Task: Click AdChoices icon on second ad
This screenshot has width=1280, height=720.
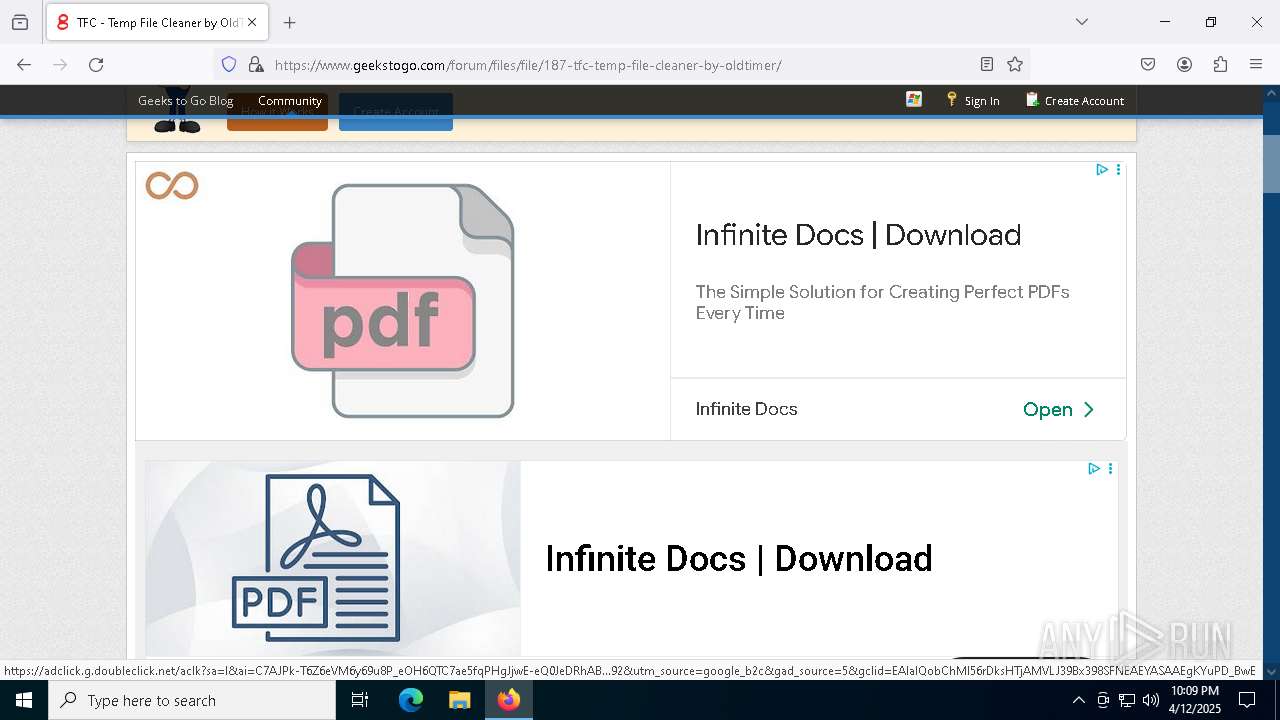Action: 1094,468
